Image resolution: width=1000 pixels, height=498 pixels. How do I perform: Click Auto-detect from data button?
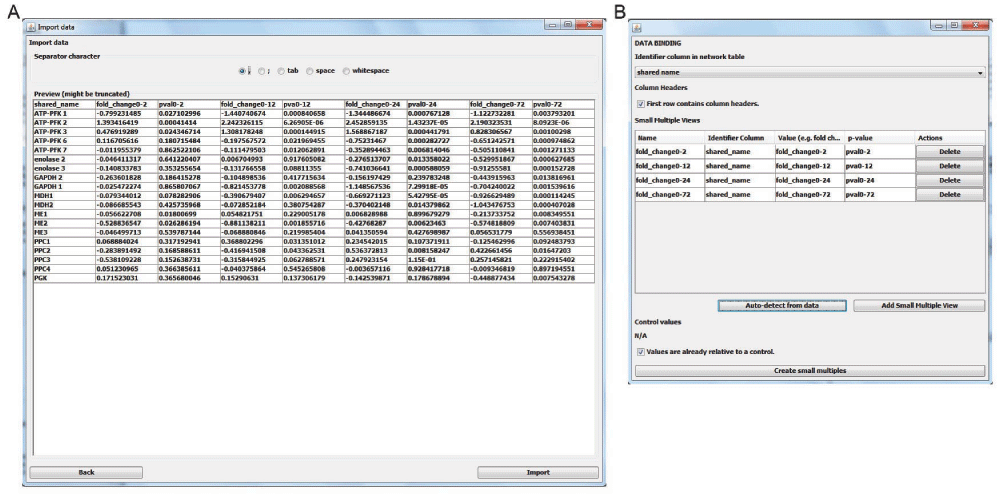[782, 305]
